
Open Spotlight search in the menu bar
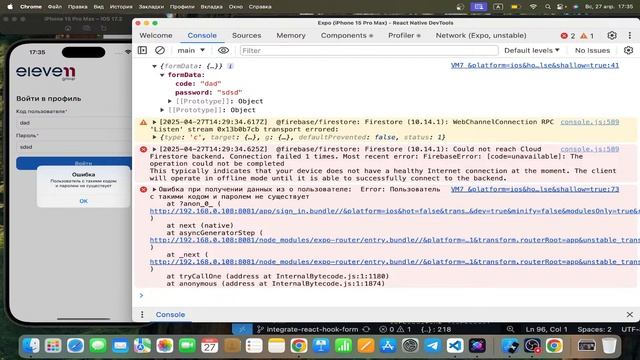point(548,7)
